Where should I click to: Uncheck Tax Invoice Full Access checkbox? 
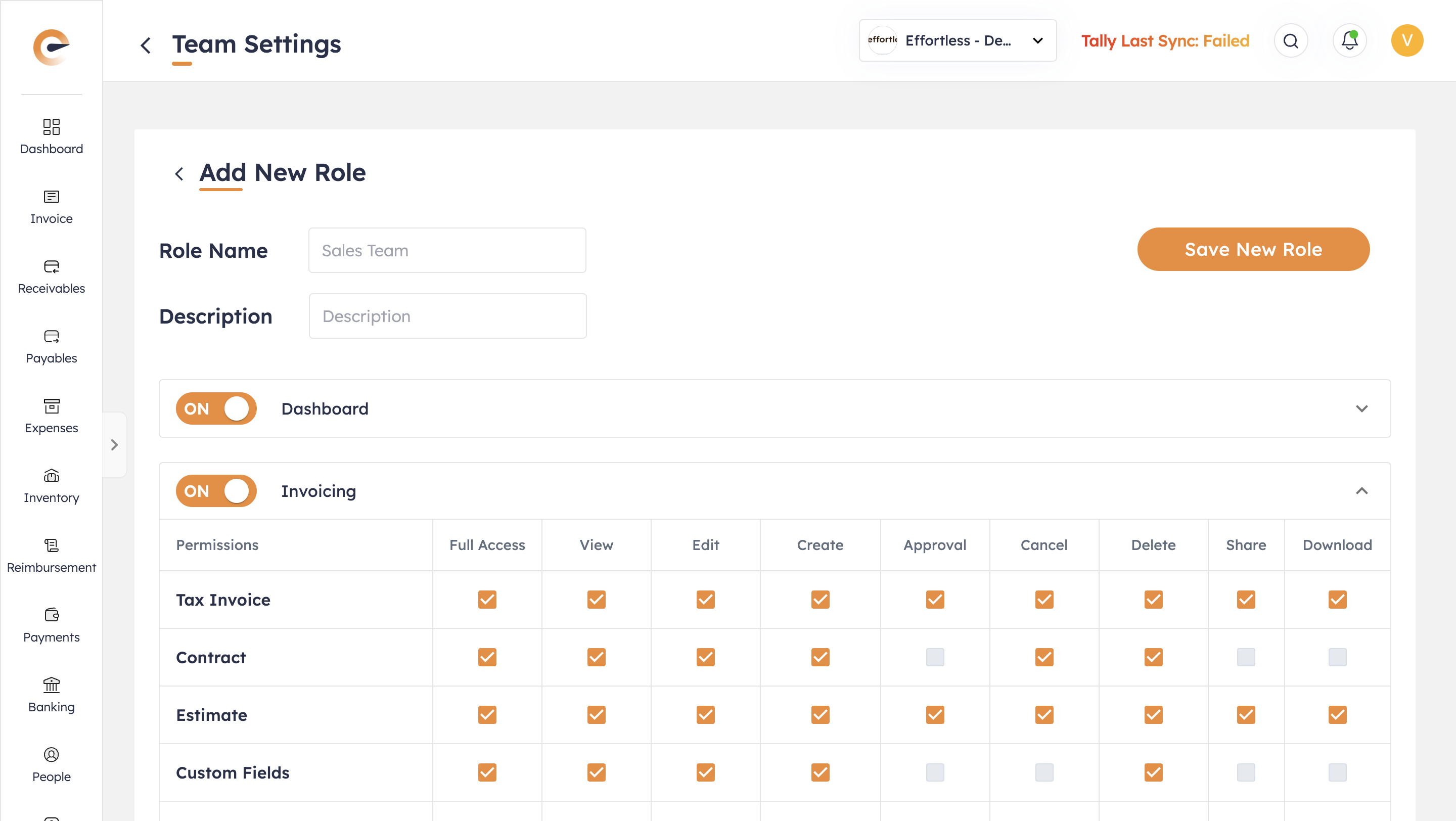point(487,600)
